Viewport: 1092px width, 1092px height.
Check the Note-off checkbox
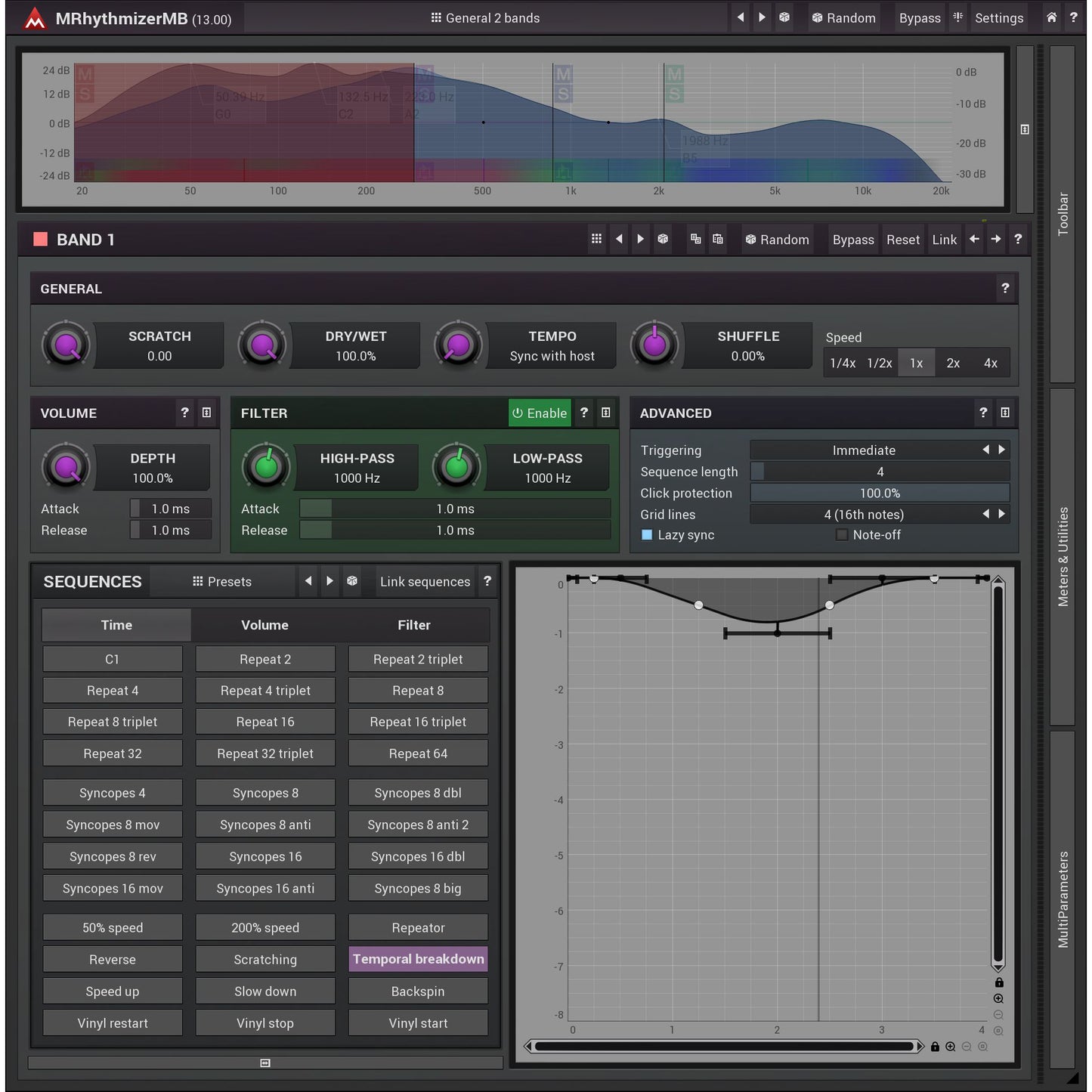[841, 534]
